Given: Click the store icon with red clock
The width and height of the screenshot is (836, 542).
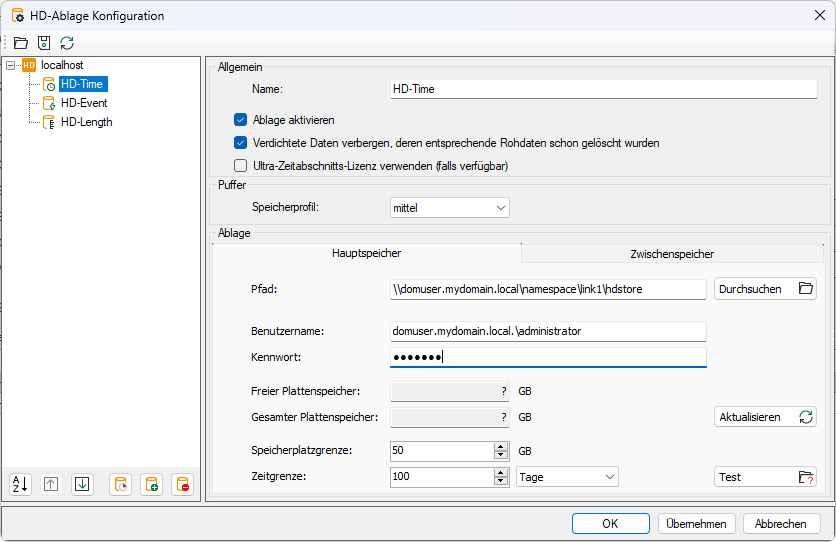Looking at the screenshot, I should [120, 484].
